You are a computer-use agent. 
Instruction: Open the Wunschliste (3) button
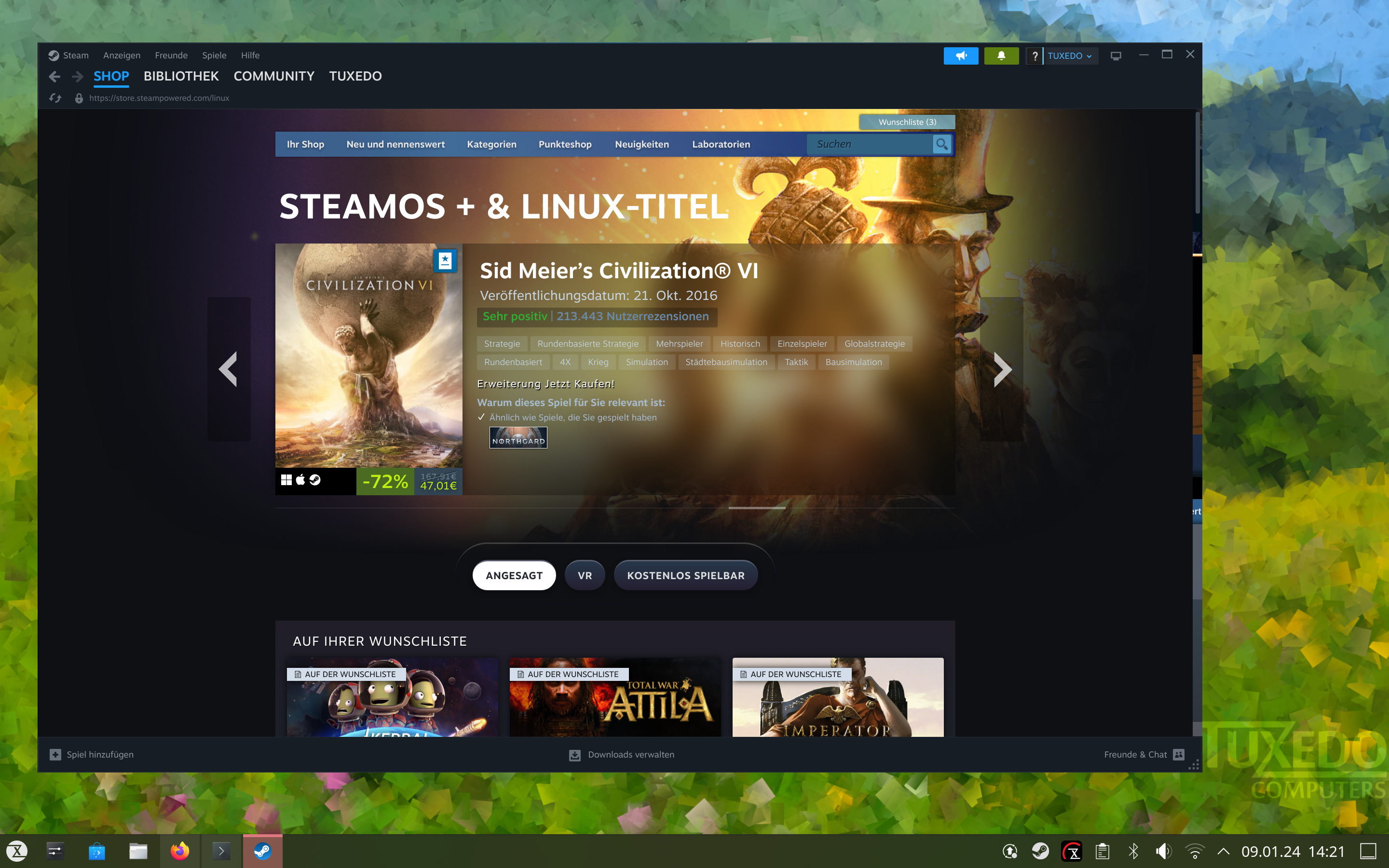click(906, 122)
